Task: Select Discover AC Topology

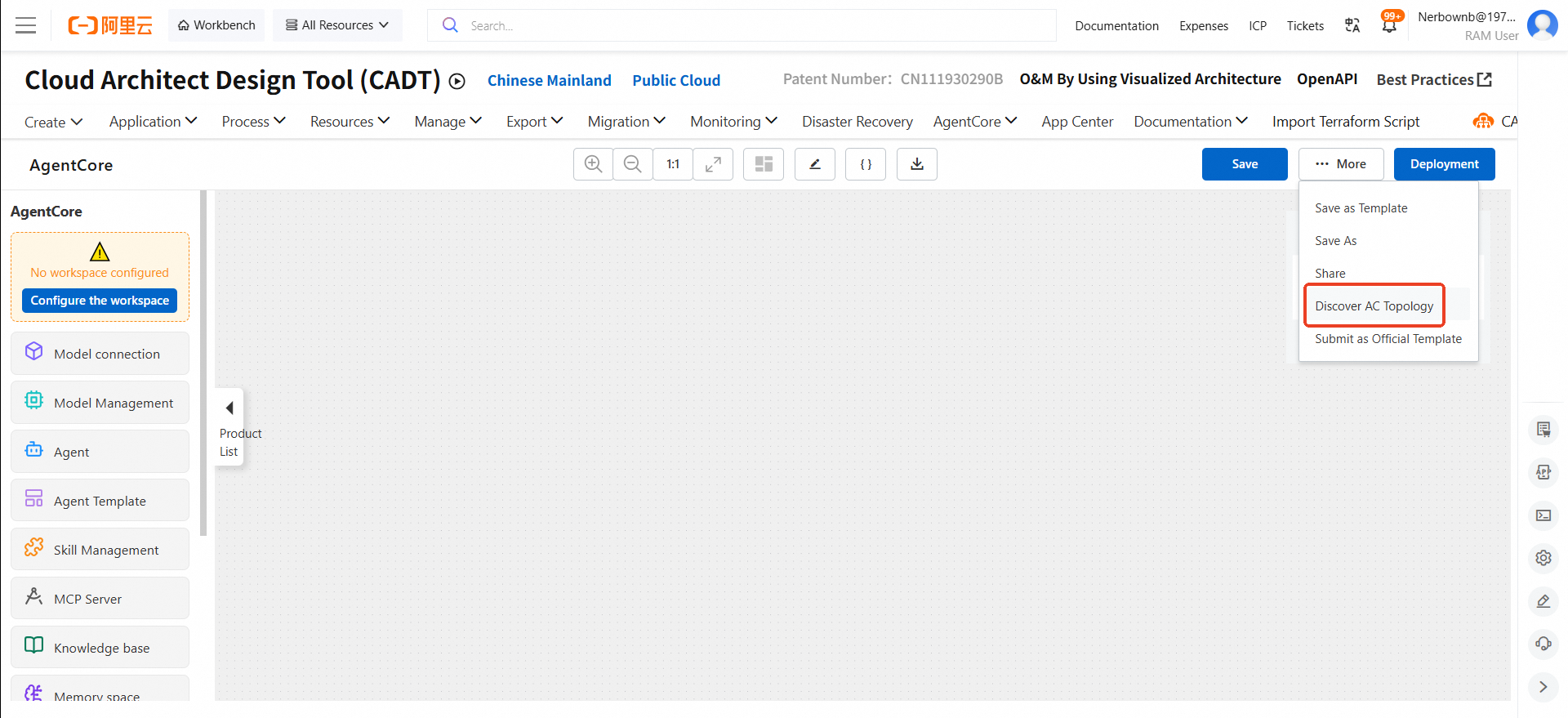Action: (1374, 306)
